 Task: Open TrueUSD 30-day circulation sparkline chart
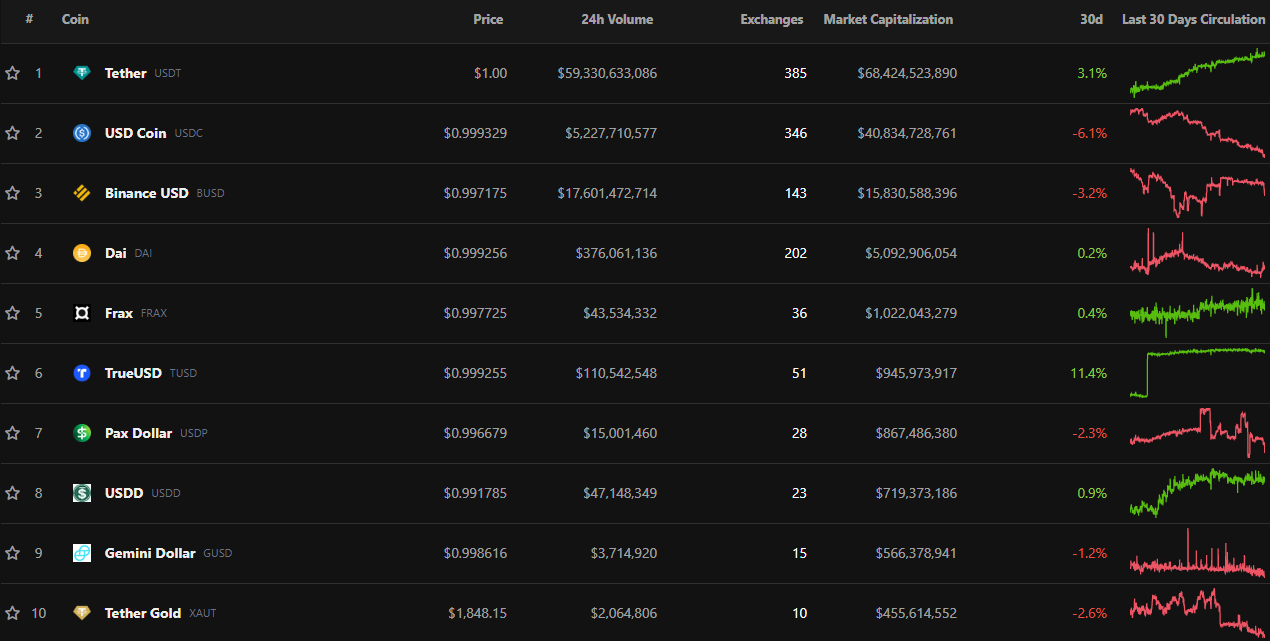tap(1197, 372)
